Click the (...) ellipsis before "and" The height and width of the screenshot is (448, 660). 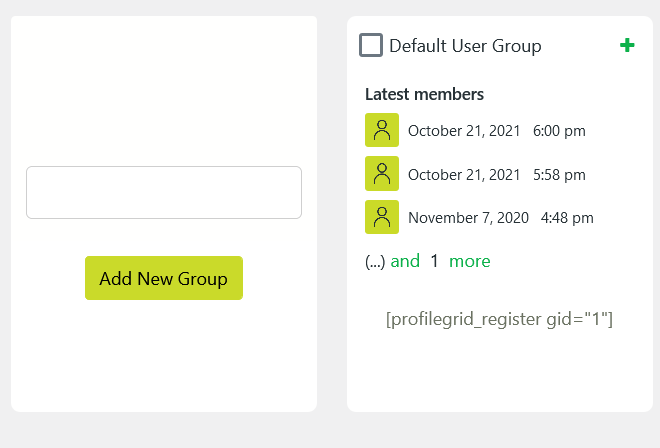pyautogui.click(x=375, y=262)
